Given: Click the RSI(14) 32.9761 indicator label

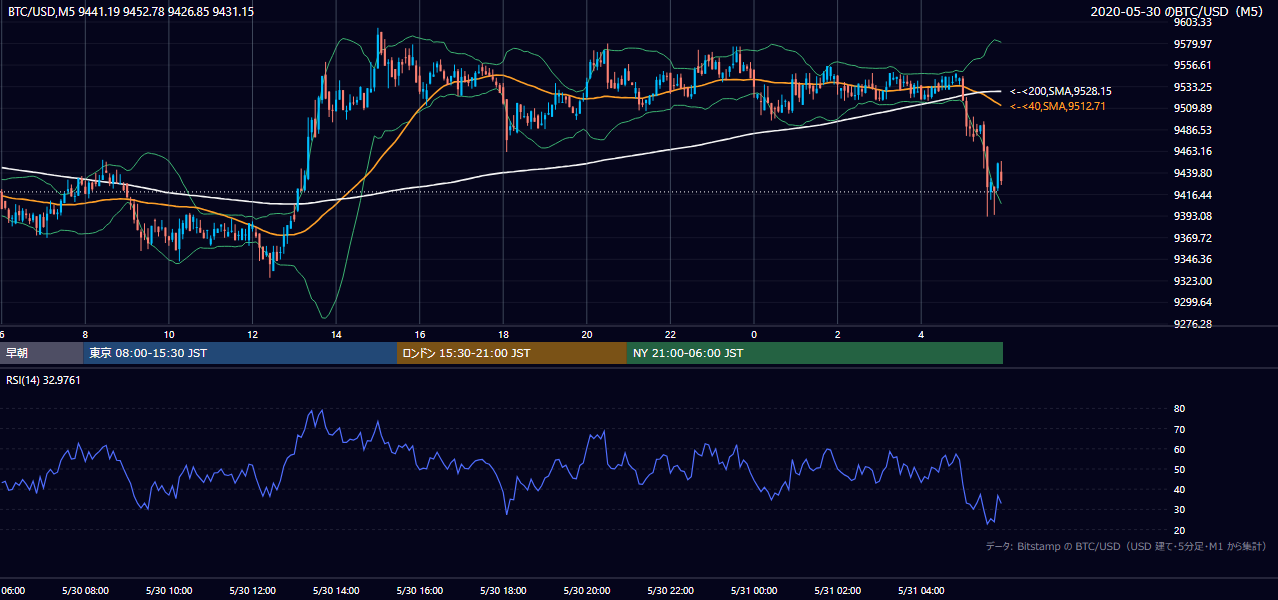Looking at the screenshot, I should [44, 380].
